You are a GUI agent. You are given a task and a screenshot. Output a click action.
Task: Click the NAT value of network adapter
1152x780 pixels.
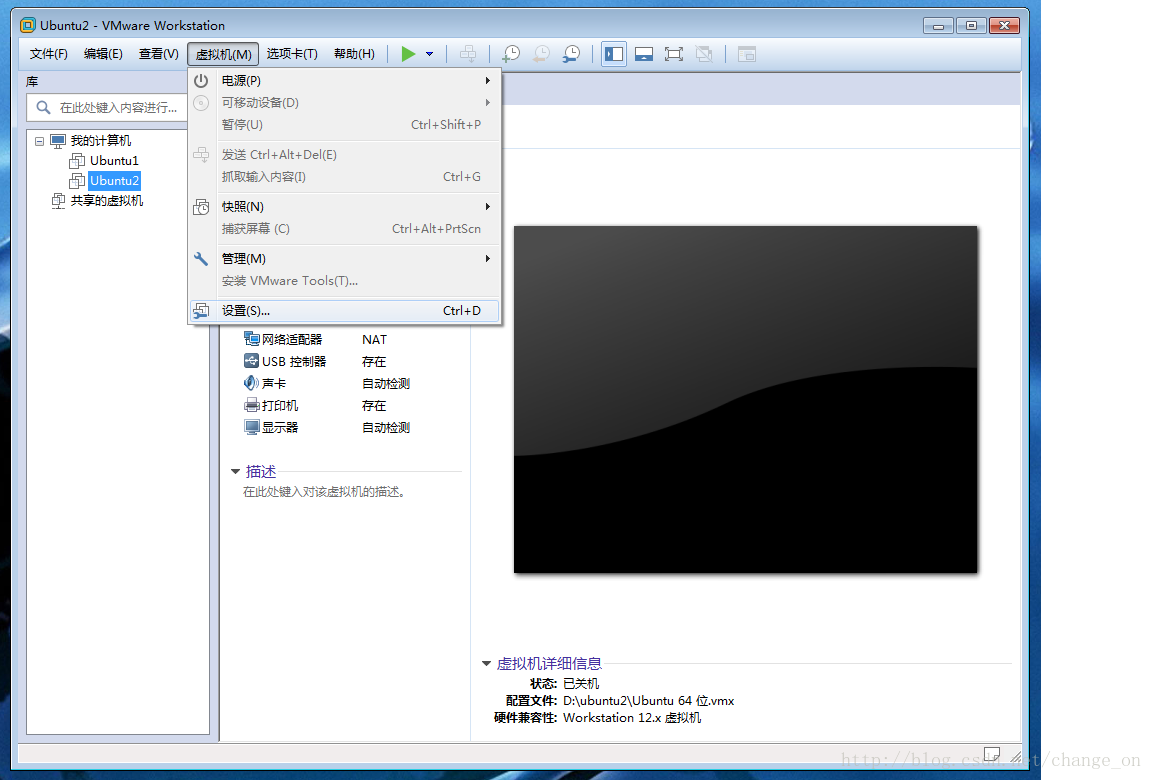374,339
